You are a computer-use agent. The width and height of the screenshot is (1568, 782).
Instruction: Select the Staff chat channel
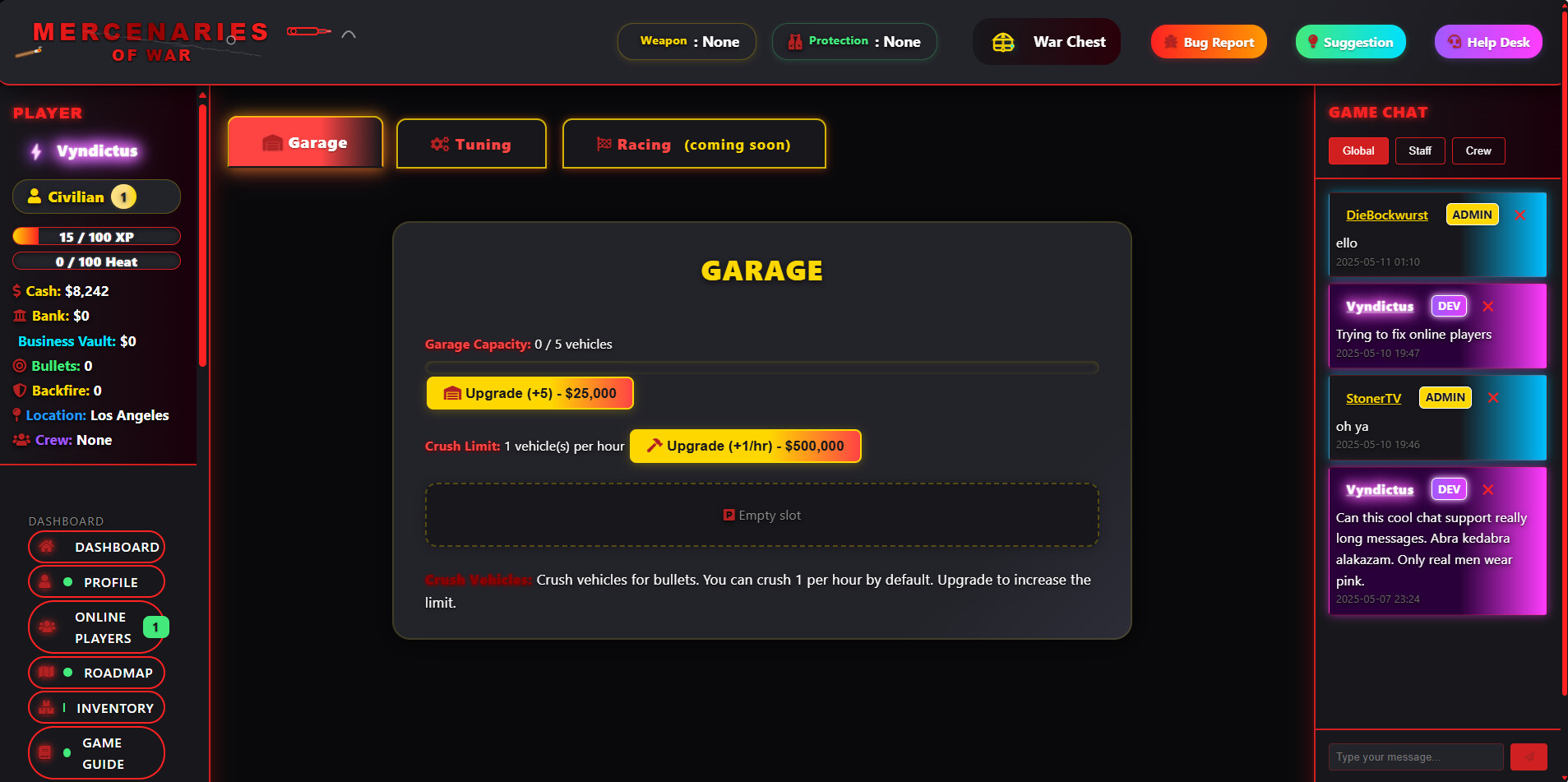coord(1420,150)
